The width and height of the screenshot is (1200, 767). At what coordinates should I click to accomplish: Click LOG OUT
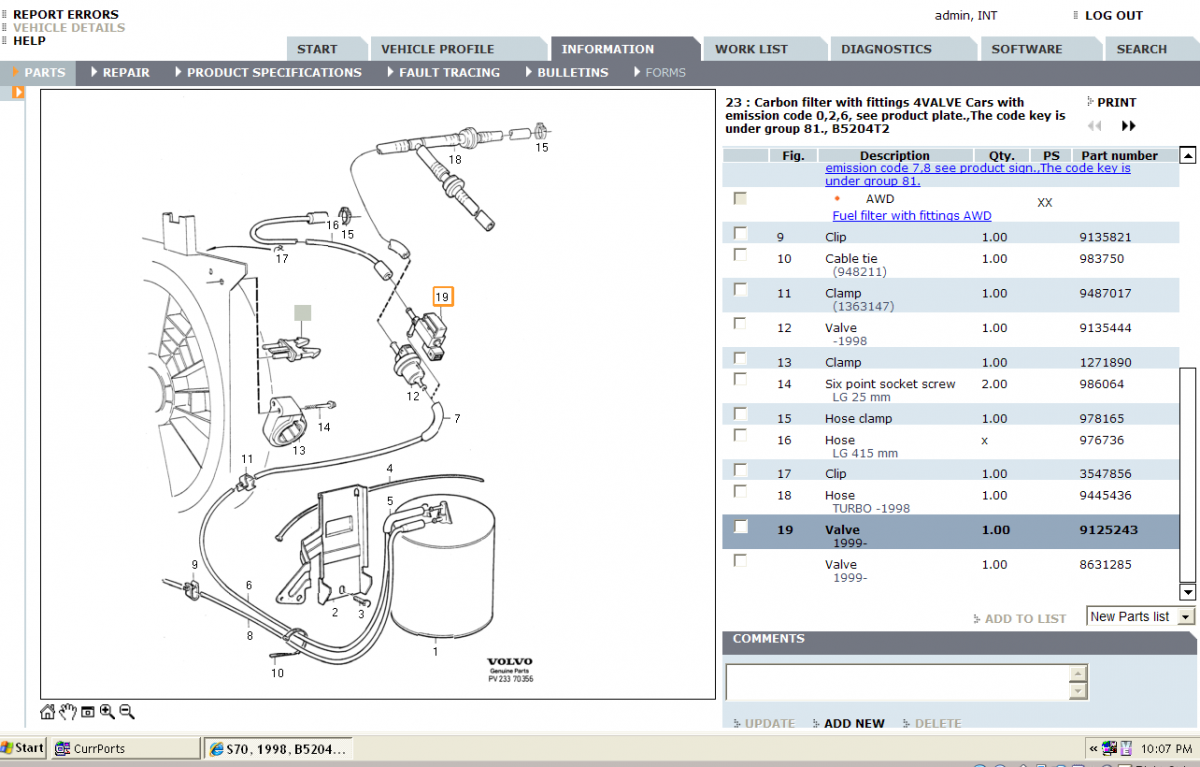click(x=1114, y=15)
